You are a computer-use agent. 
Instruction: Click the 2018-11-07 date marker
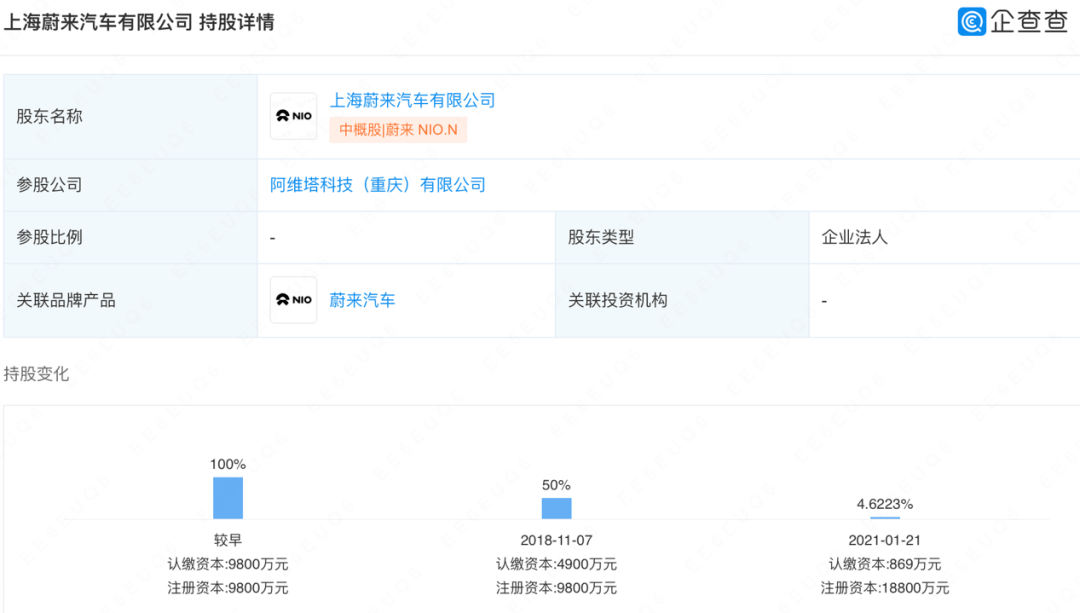(x=557, y=540)
